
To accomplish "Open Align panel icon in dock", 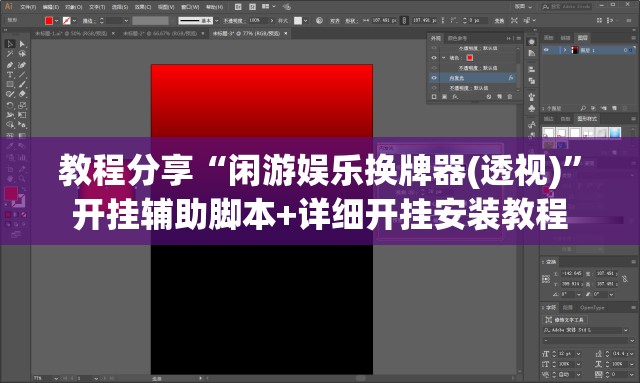I will pyautogui.click(x=531, y=69).
